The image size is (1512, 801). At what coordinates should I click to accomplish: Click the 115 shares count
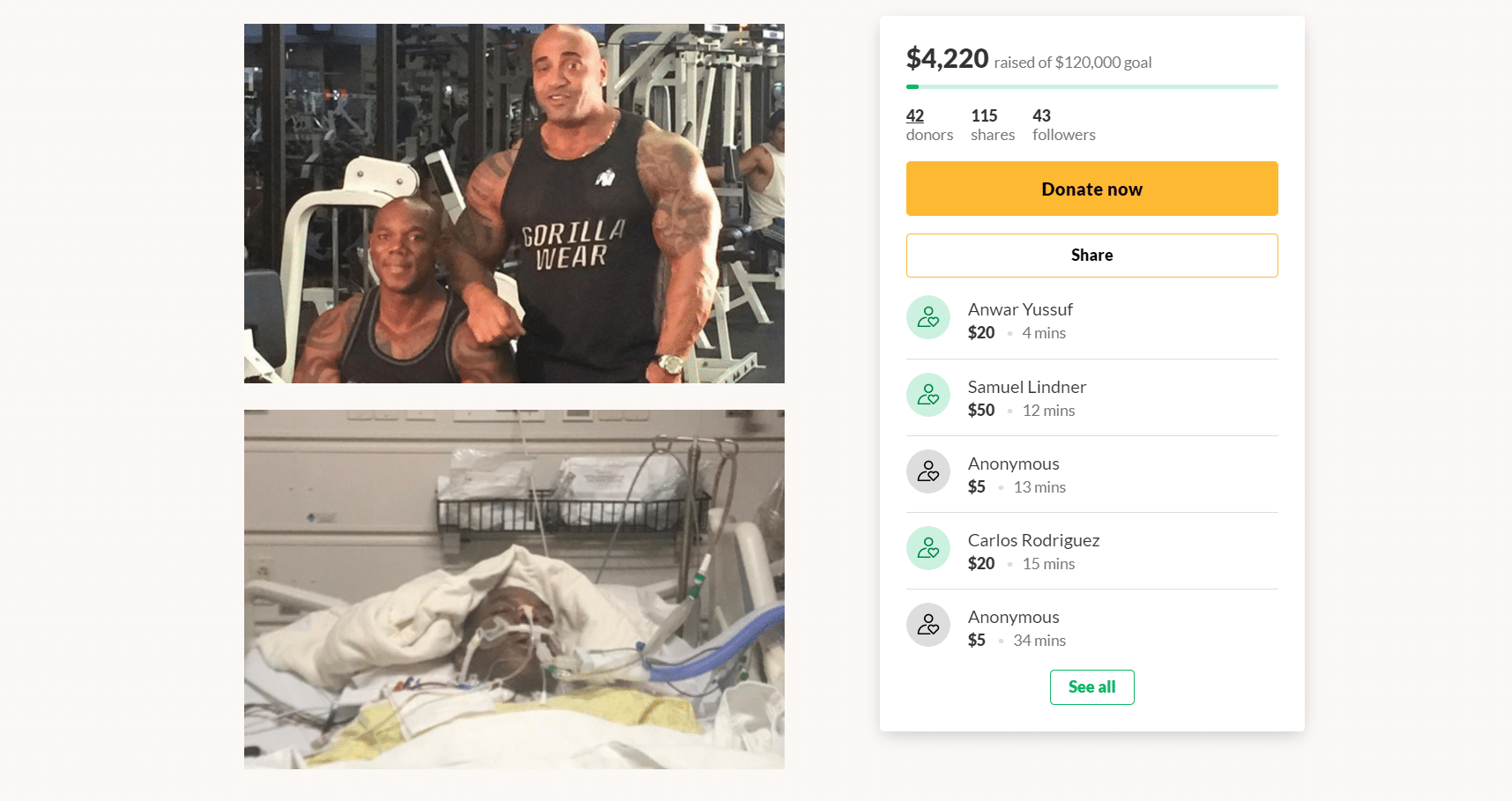coord(993,125)
